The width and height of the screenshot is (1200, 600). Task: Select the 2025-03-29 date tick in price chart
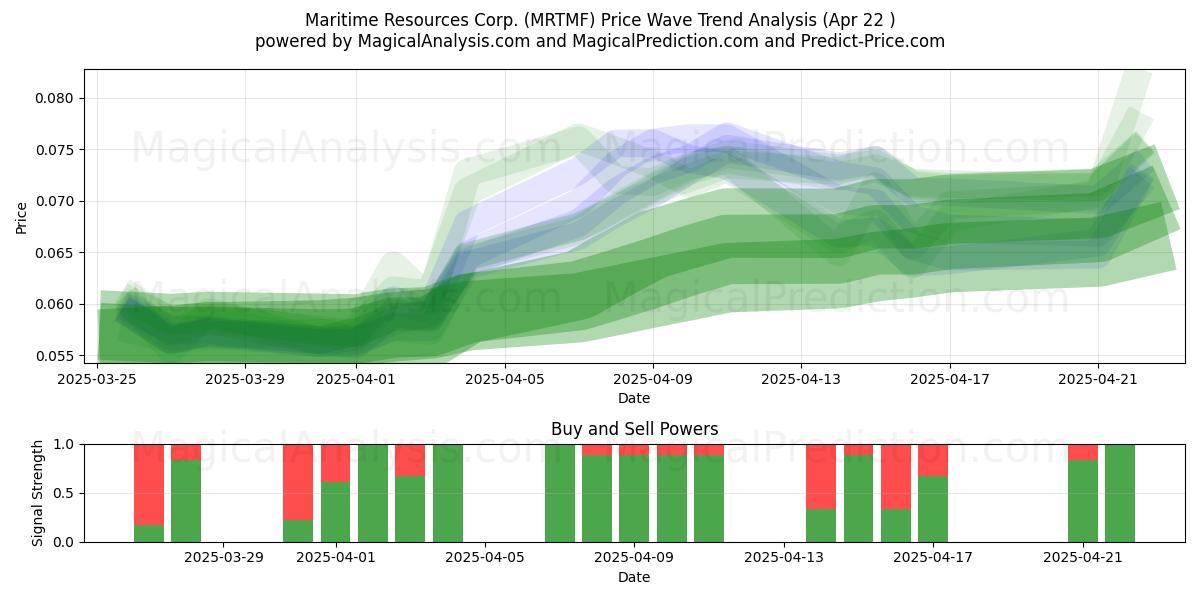coord(246,380)
